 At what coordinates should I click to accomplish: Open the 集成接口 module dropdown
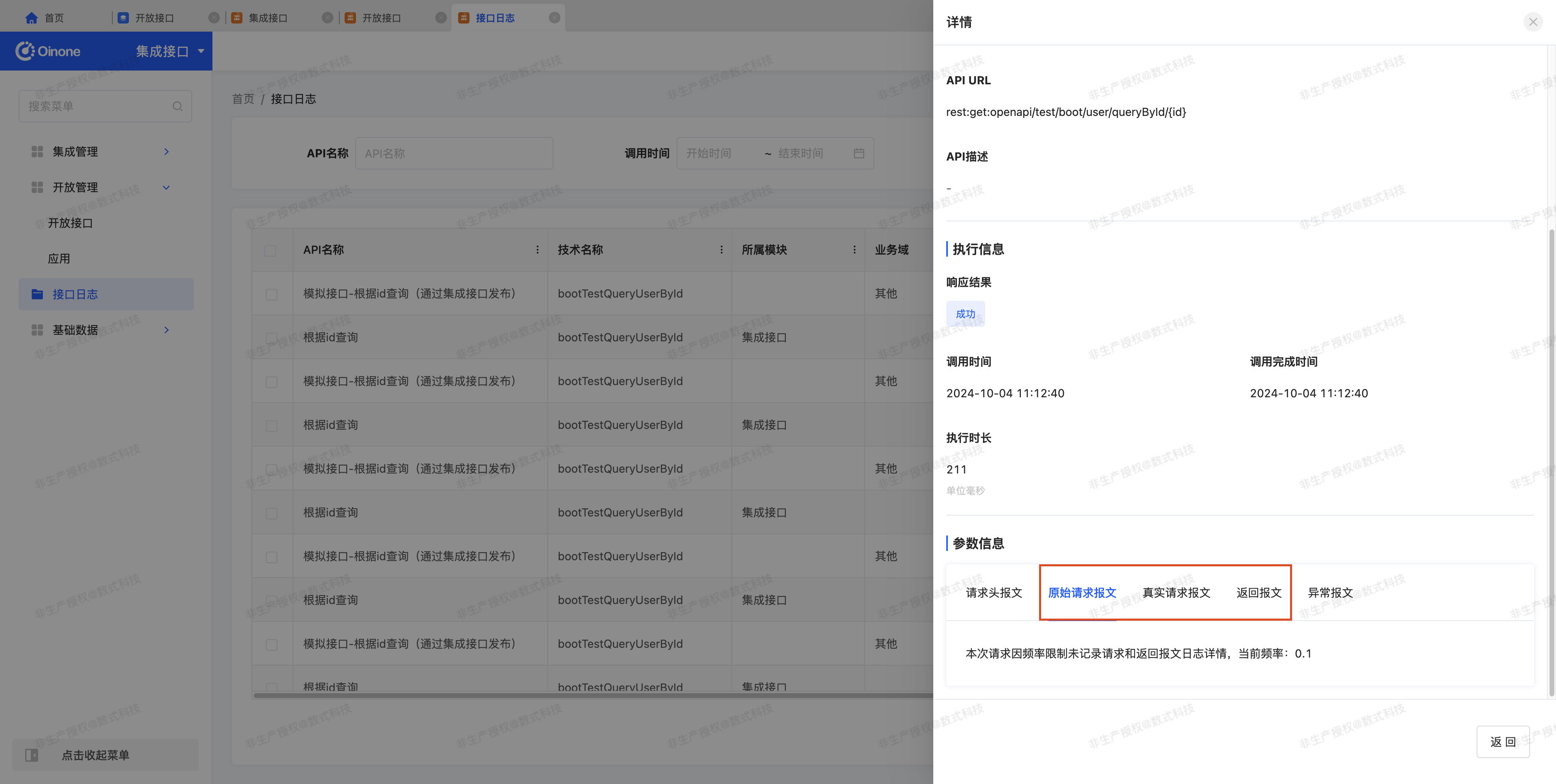click(x=170, y=51)
